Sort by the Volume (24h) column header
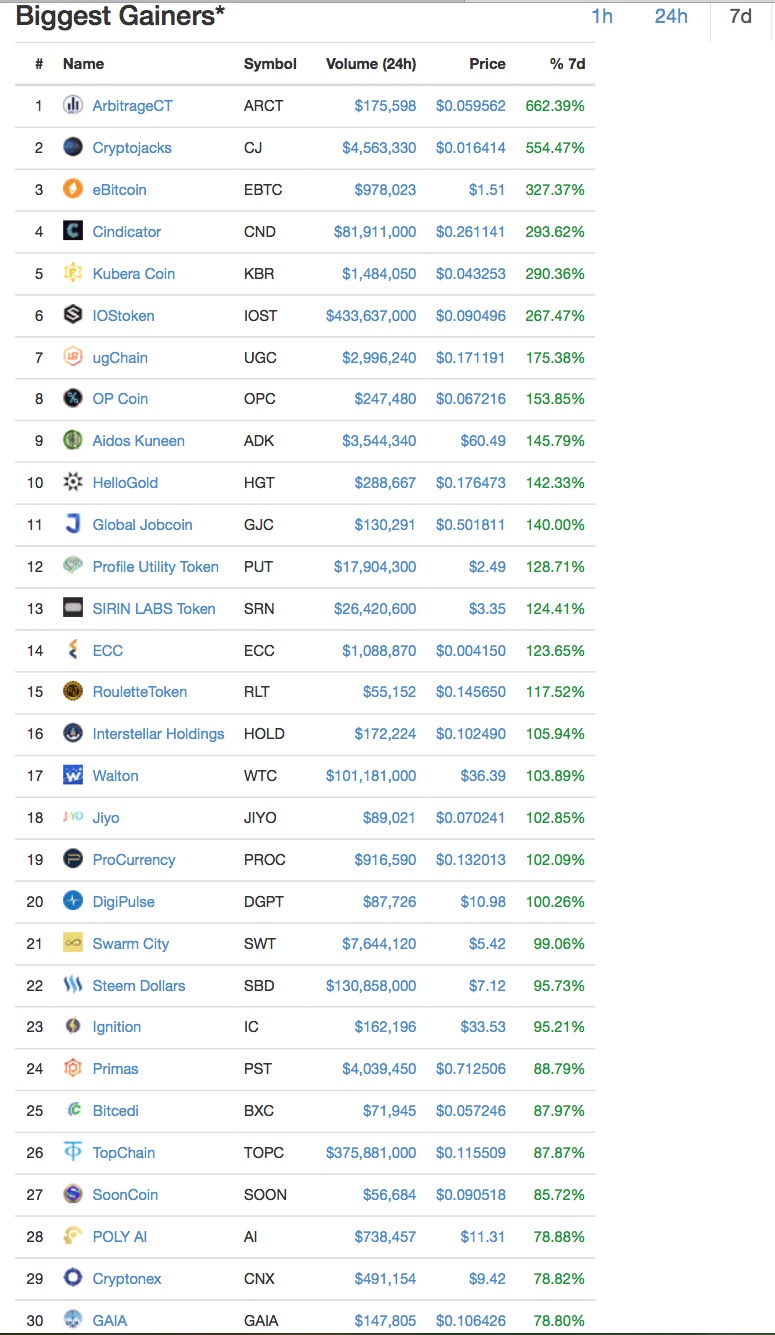The image size is (775, 1335). point(371,63)
